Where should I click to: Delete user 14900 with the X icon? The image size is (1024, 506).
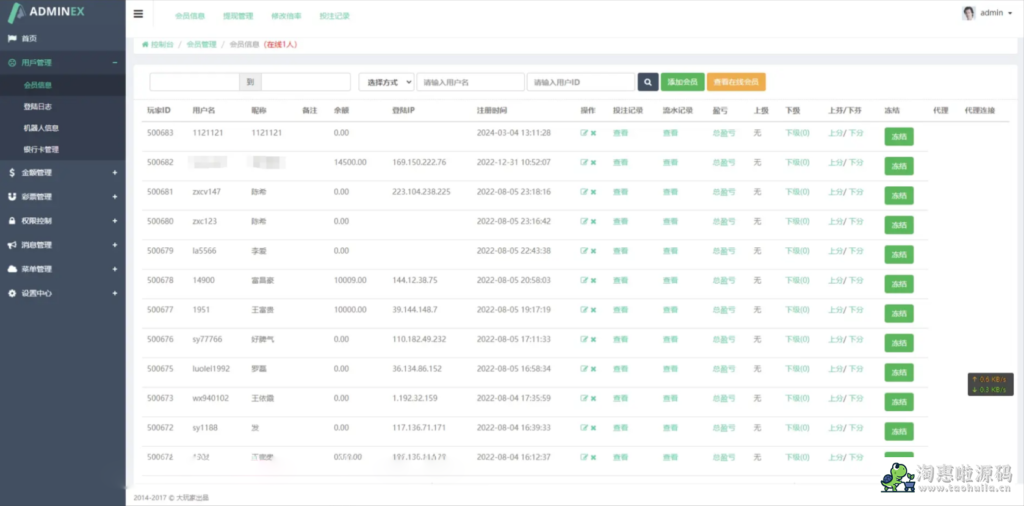coord(593,280)
